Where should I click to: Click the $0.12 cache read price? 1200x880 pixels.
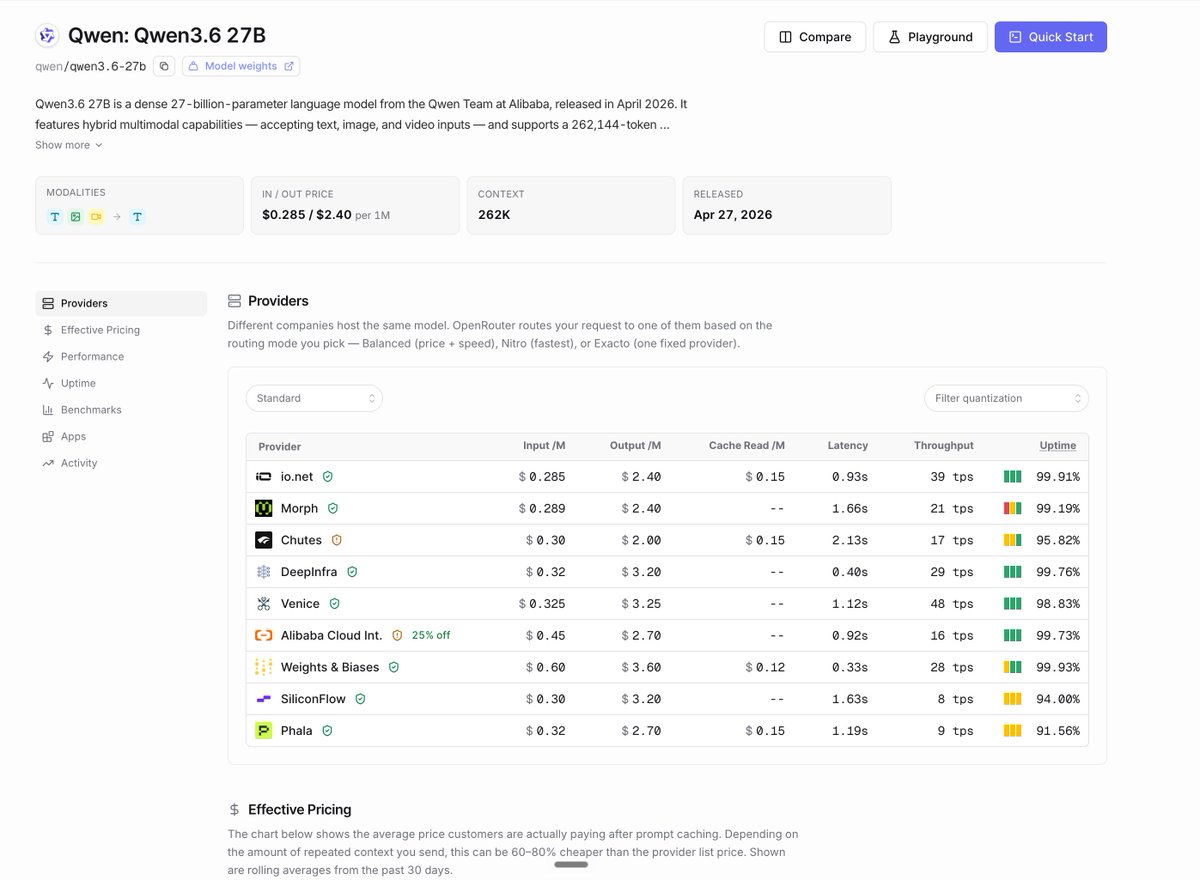coord(765,667)
